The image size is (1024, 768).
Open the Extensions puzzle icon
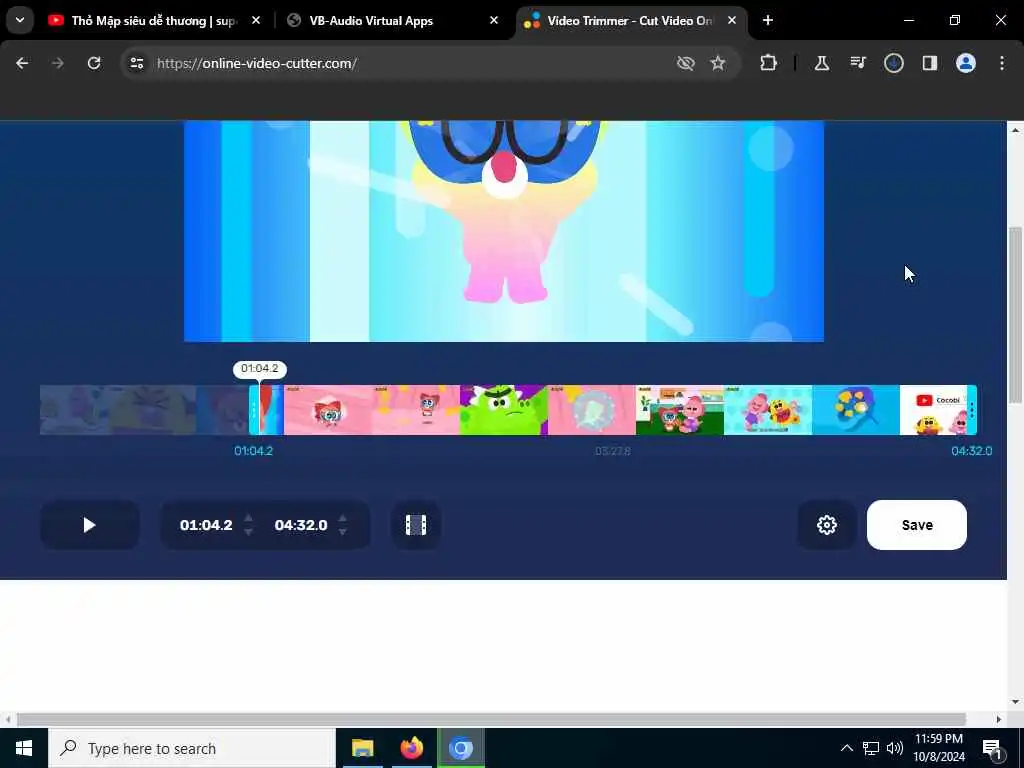[769, 63]
